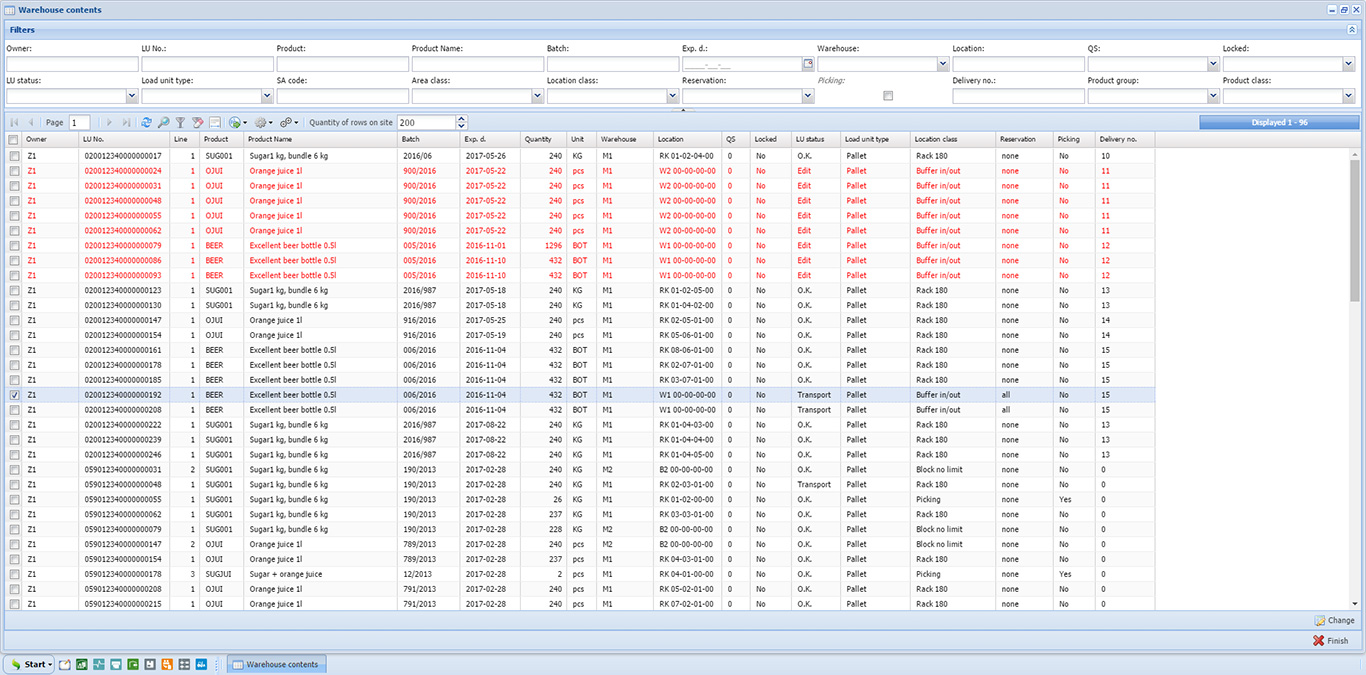The image size is (1366, 675).
Task: Check the select-all header checkbox
Action: point(13,140)
